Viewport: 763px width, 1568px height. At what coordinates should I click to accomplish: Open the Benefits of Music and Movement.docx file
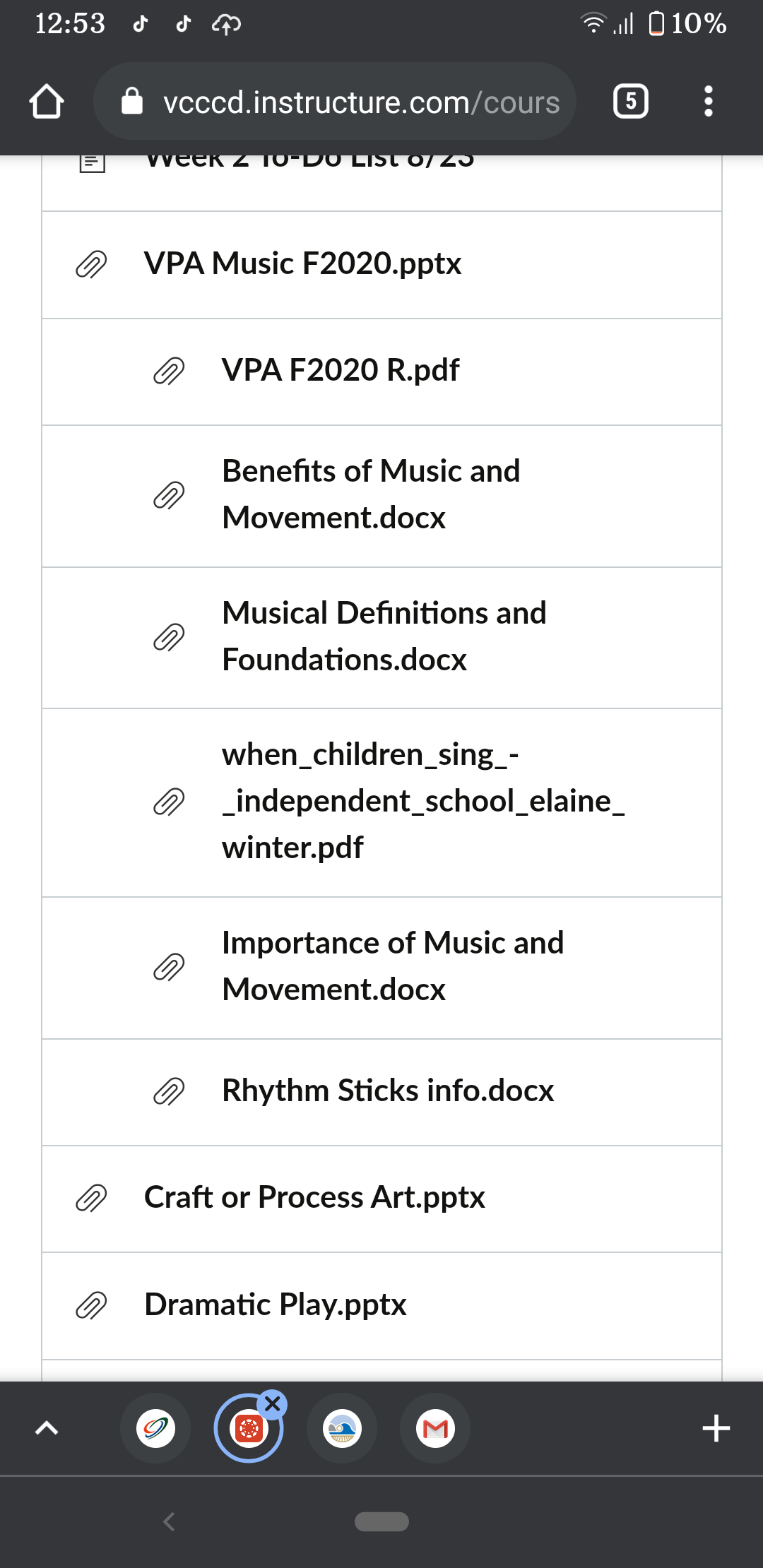tap(371, 494)
